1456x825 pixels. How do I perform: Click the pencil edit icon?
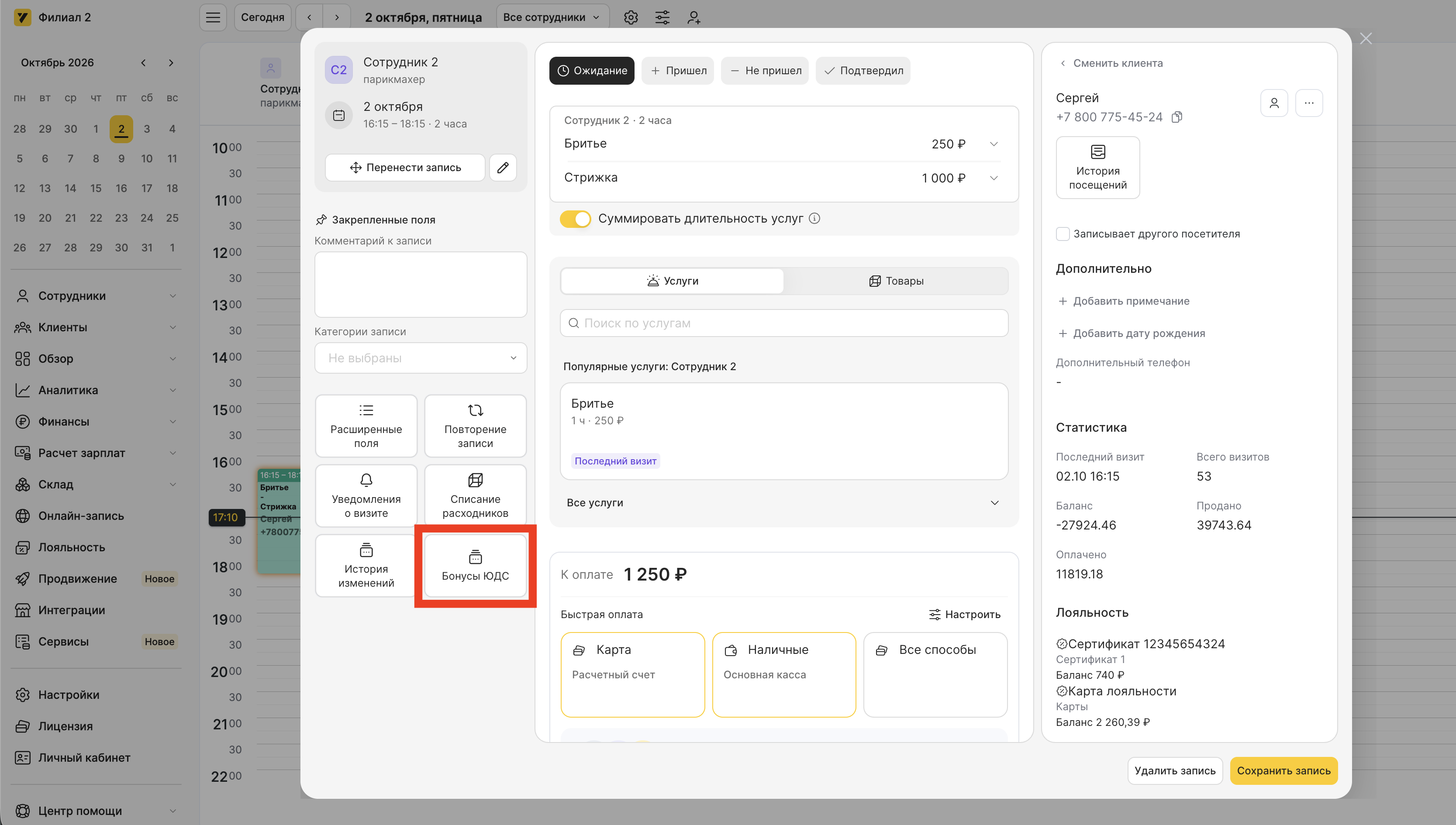tap(503, 168)
